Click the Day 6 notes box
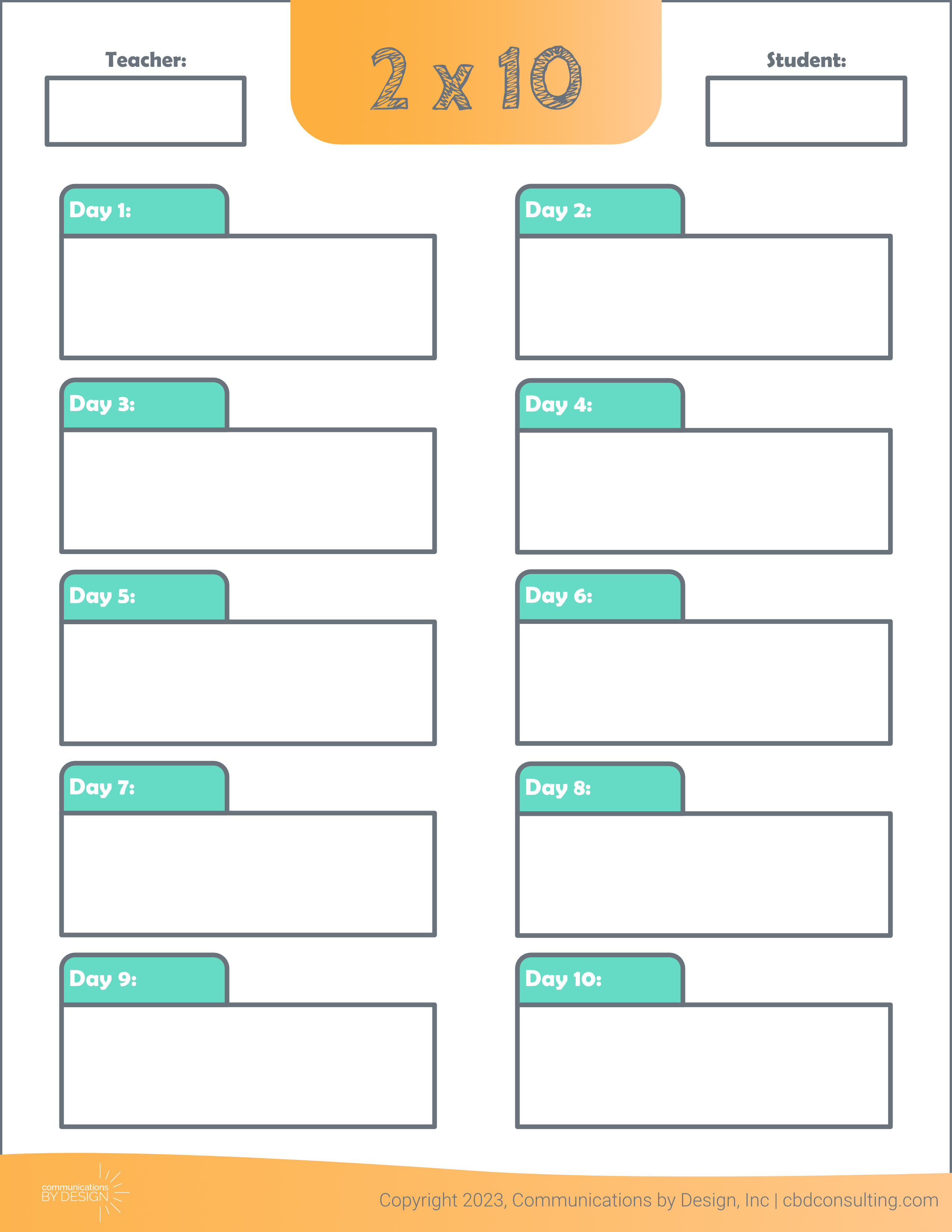The image size is (952, 1232). (x=703, y=682)
